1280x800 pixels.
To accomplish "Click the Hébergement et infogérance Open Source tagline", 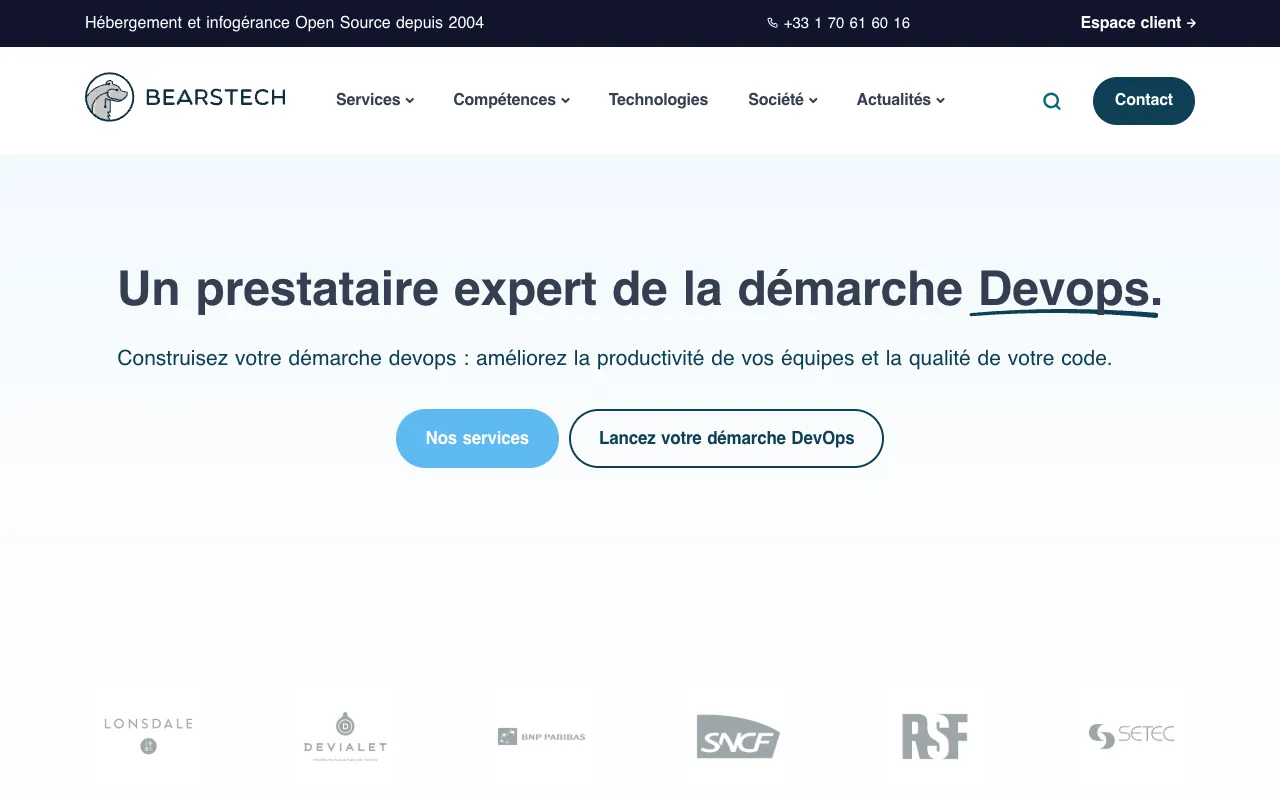I will coord(284,22).
